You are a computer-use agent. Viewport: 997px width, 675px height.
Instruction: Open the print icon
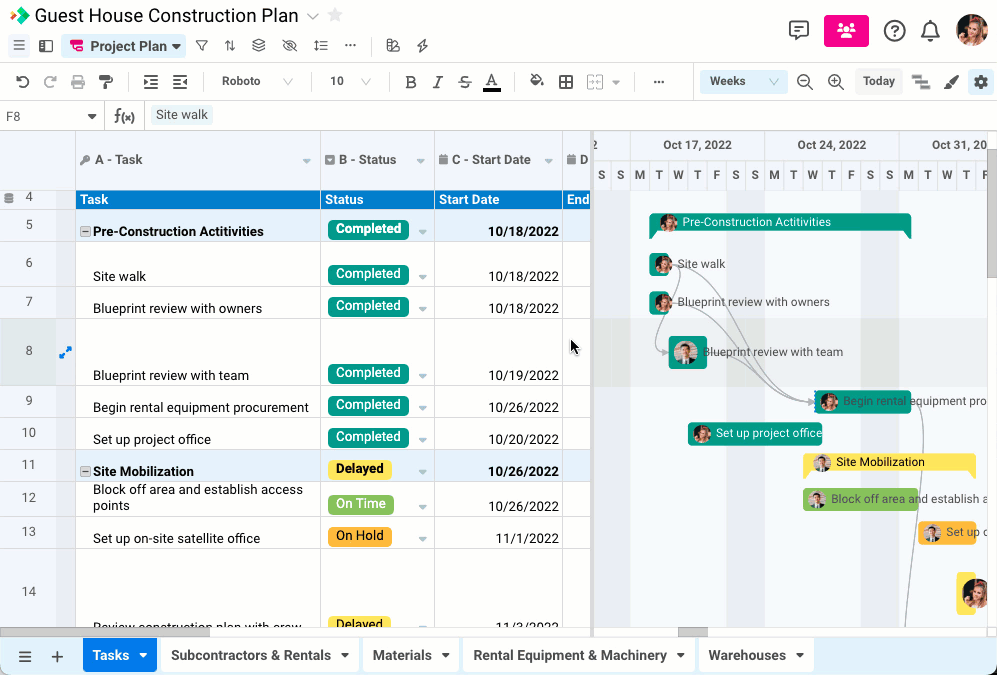point(77,82)
